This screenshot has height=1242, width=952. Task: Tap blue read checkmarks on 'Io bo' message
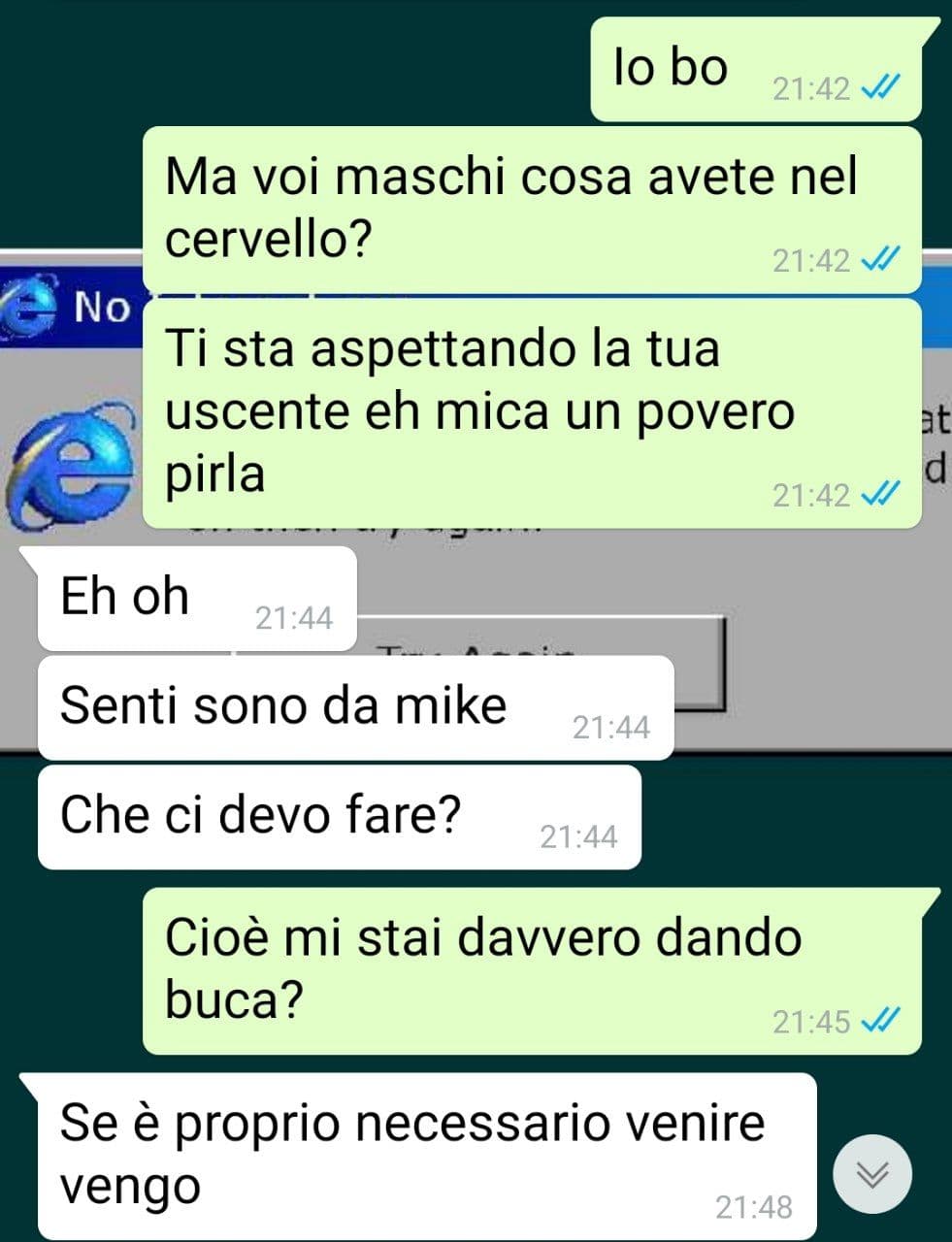click(x=881, y=88)
